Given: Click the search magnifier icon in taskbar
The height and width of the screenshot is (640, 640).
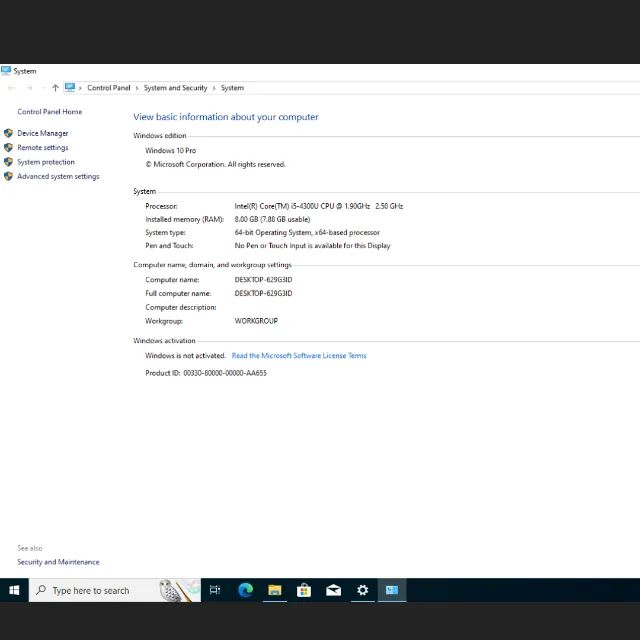Looking at the screenshot, I should [41, 590].
